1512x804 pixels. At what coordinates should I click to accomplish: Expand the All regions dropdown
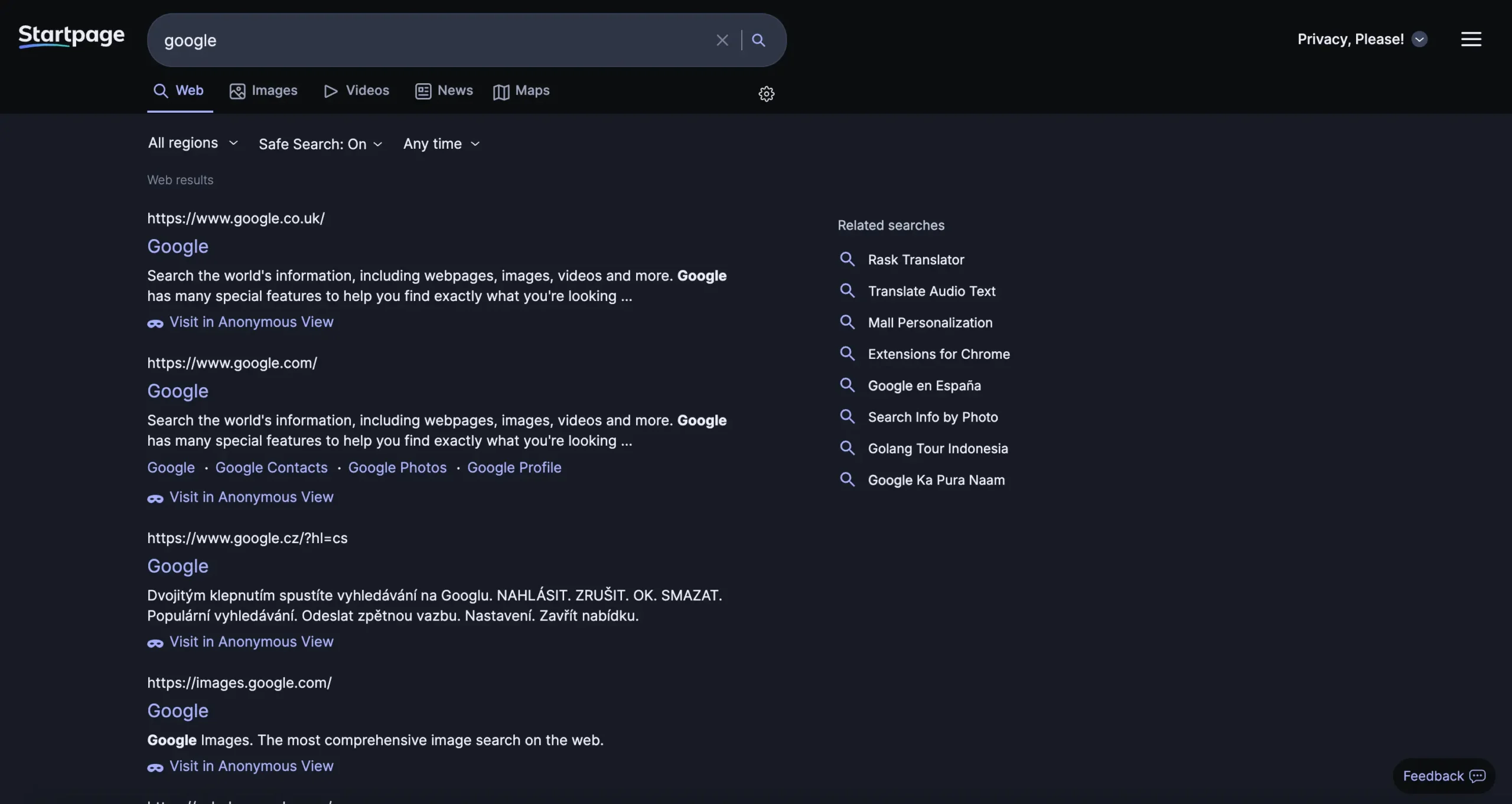click(193, 143)
